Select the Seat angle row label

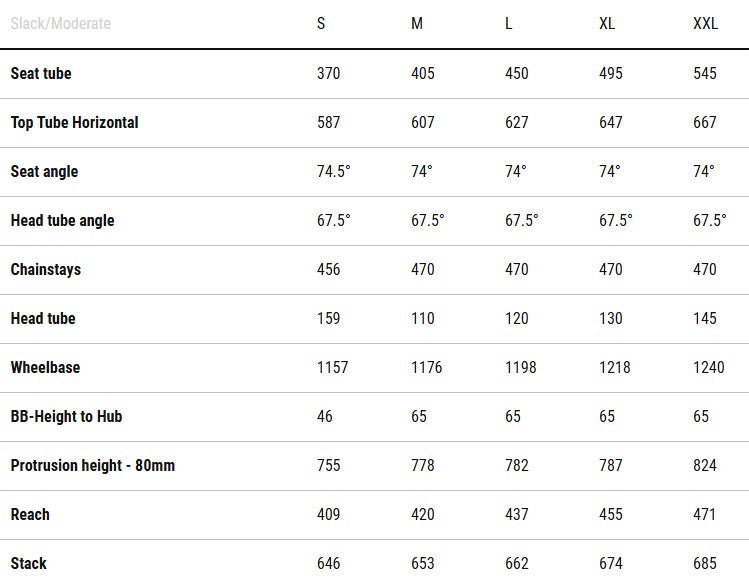coord(44,171)
